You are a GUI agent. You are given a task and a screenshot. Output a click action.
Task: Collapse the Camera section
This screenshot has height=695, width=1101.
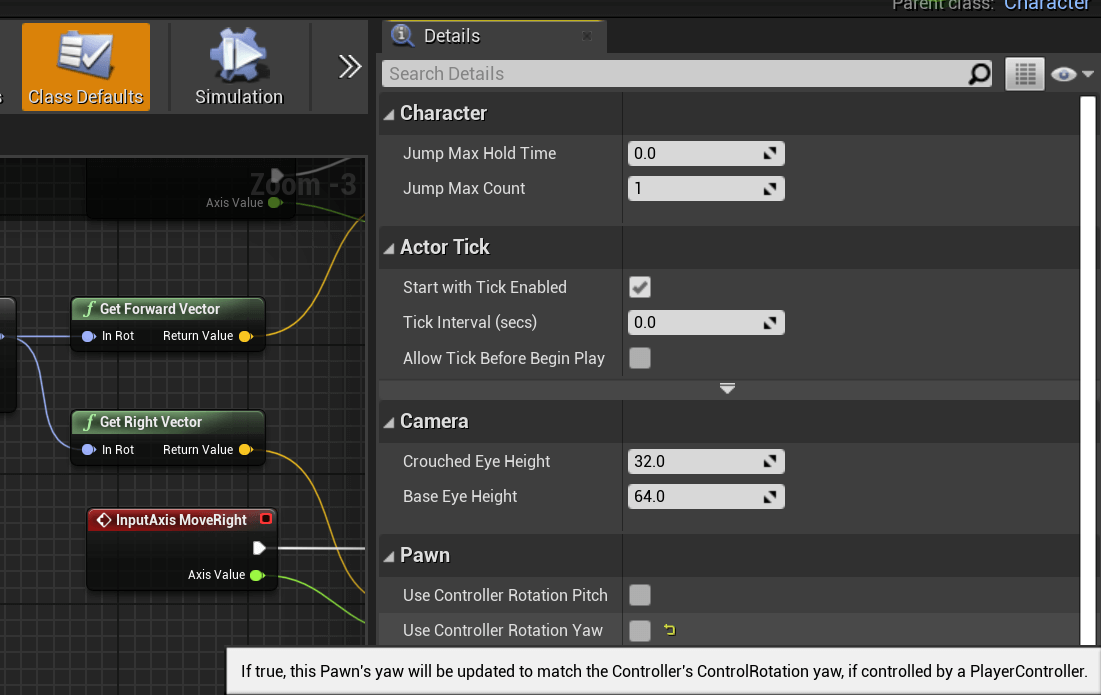389,423
